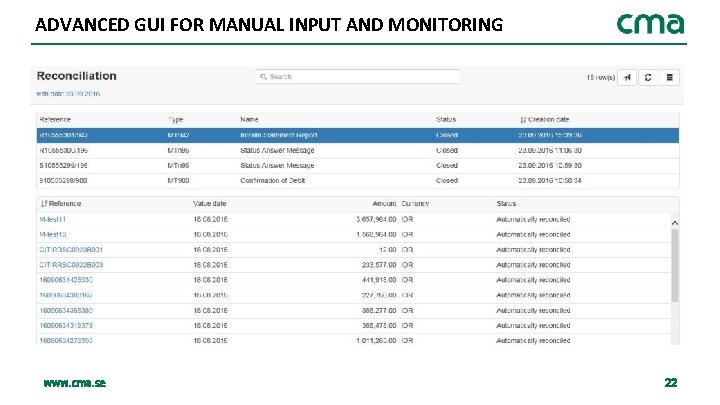Select the Interim Statement Report row
The width and height of the screenshot is (720, 405).
point(358,135)
